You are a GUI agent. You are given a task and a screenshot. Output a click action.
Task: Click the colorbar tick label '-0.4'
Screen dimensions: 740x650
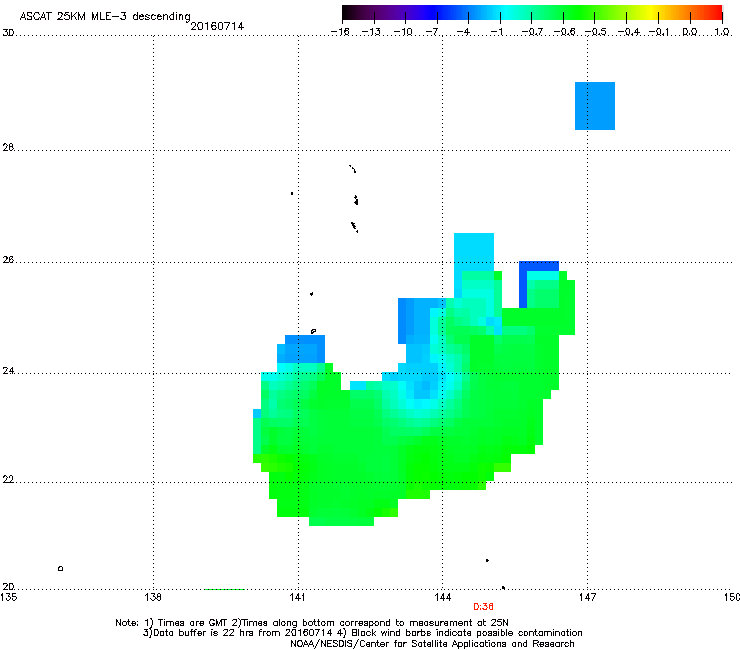click(629, 32)
